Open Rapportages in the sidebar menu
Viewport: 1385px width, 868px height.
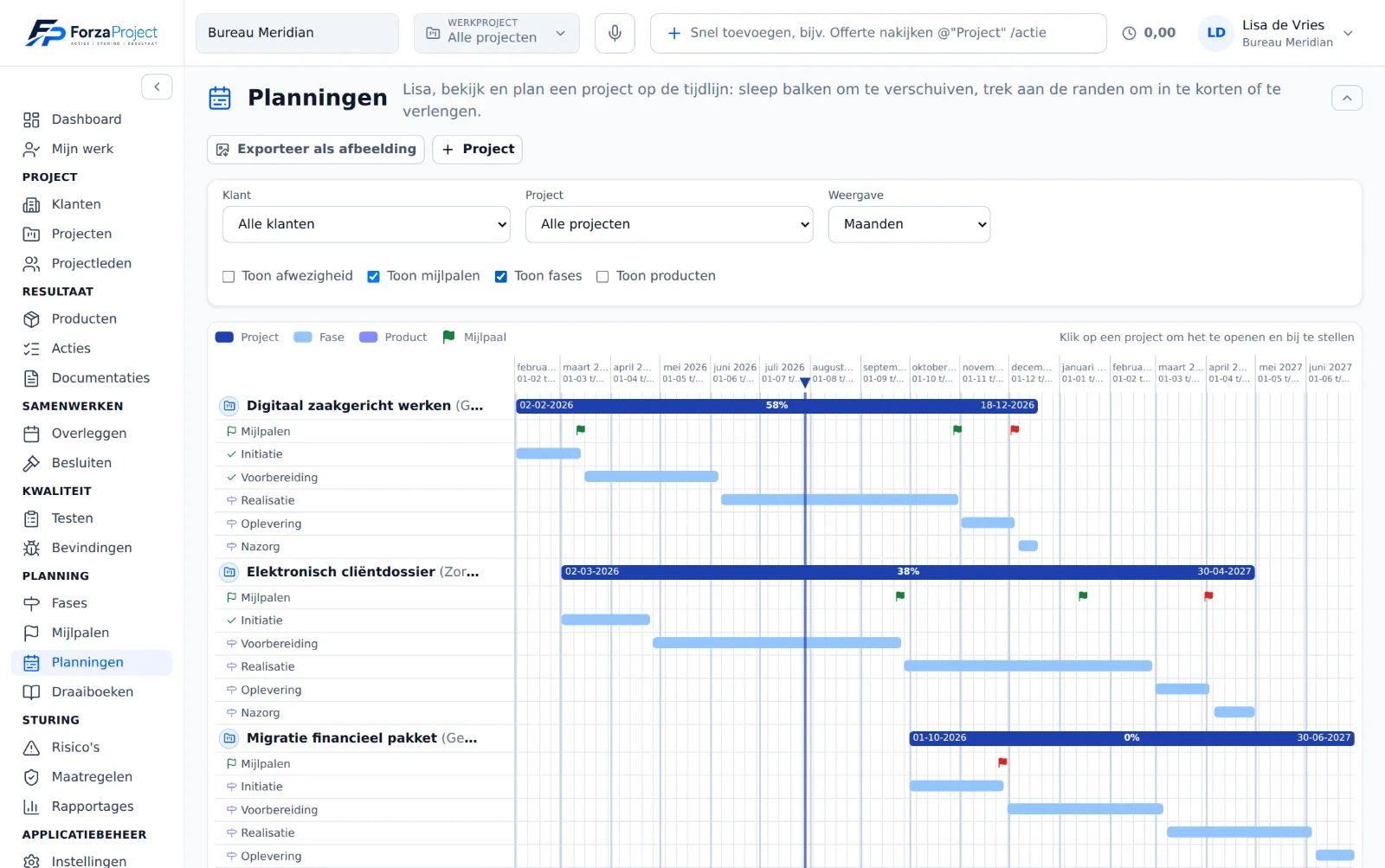point(92,806)
